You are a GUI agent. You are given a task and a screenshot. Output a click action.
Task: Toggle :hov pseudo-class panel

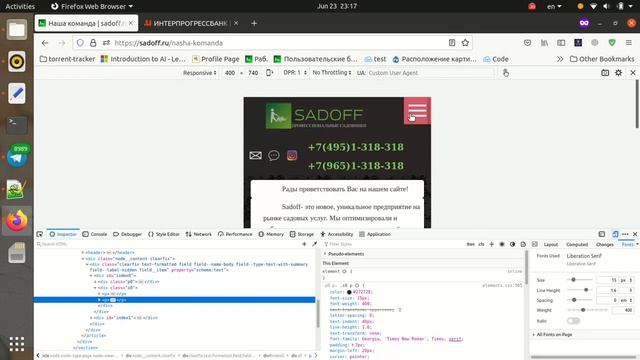click(471, 244)
